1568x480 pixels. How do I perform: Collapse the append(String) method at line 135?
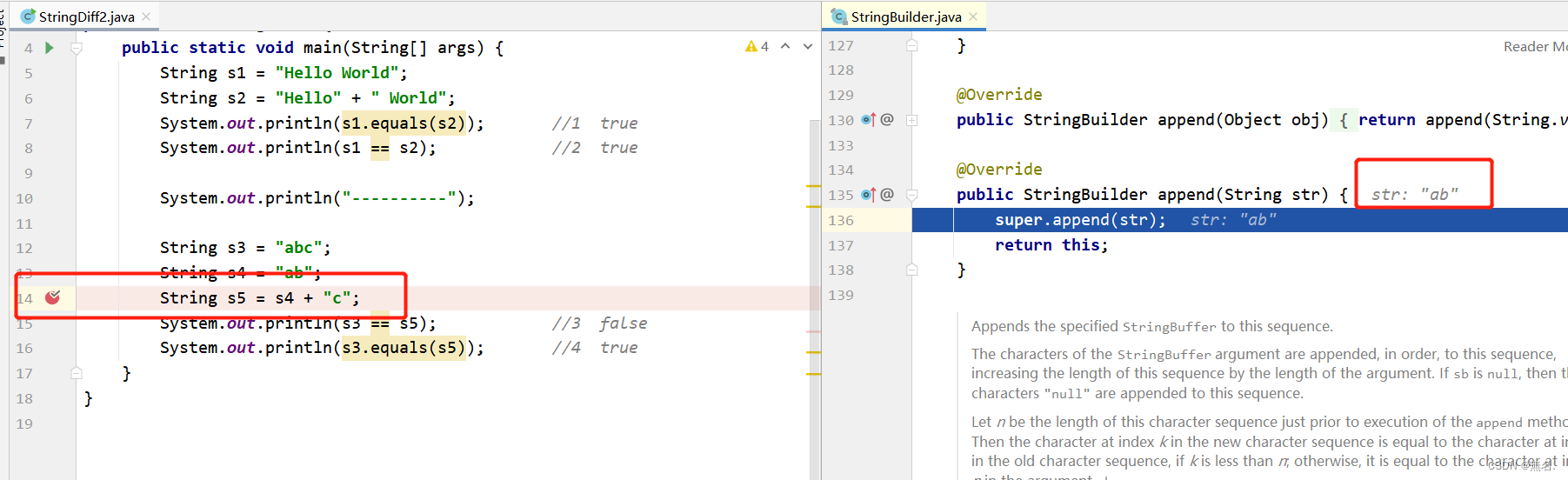pyautogui.click(x=912, y=195)
